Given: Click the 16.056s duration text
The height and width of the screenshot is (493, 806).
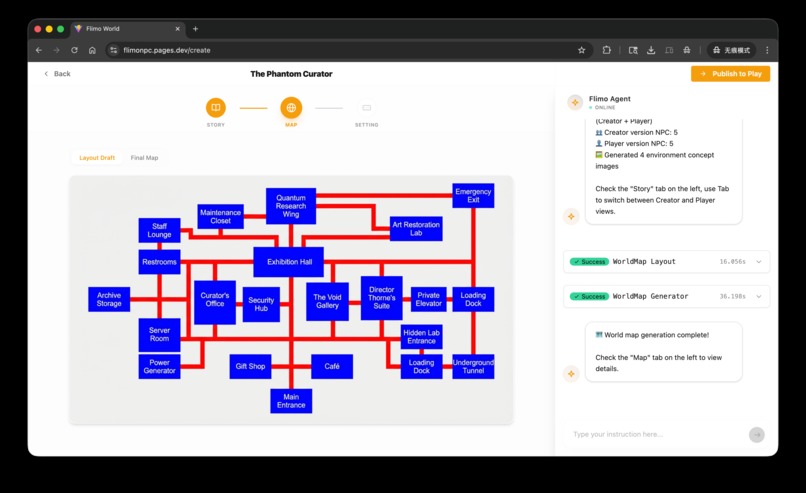Looking at the screenshot, I should coord(732,262).
